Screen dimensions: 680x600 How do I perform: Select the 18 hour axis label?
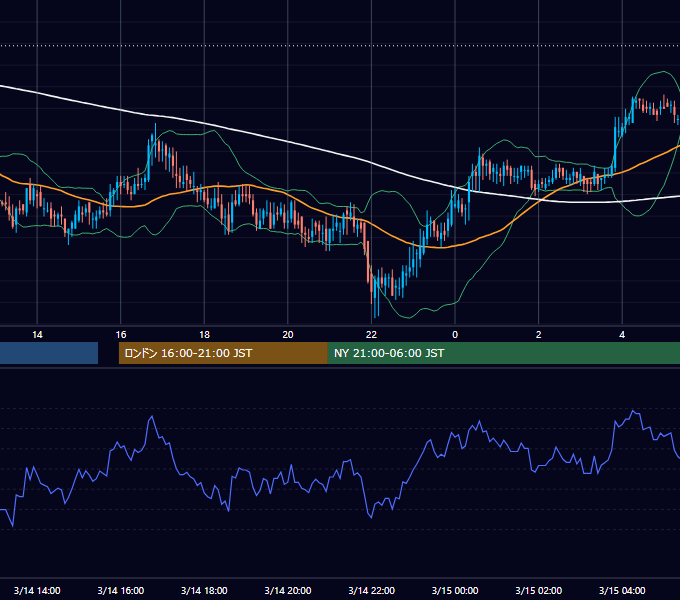point(204,335)
